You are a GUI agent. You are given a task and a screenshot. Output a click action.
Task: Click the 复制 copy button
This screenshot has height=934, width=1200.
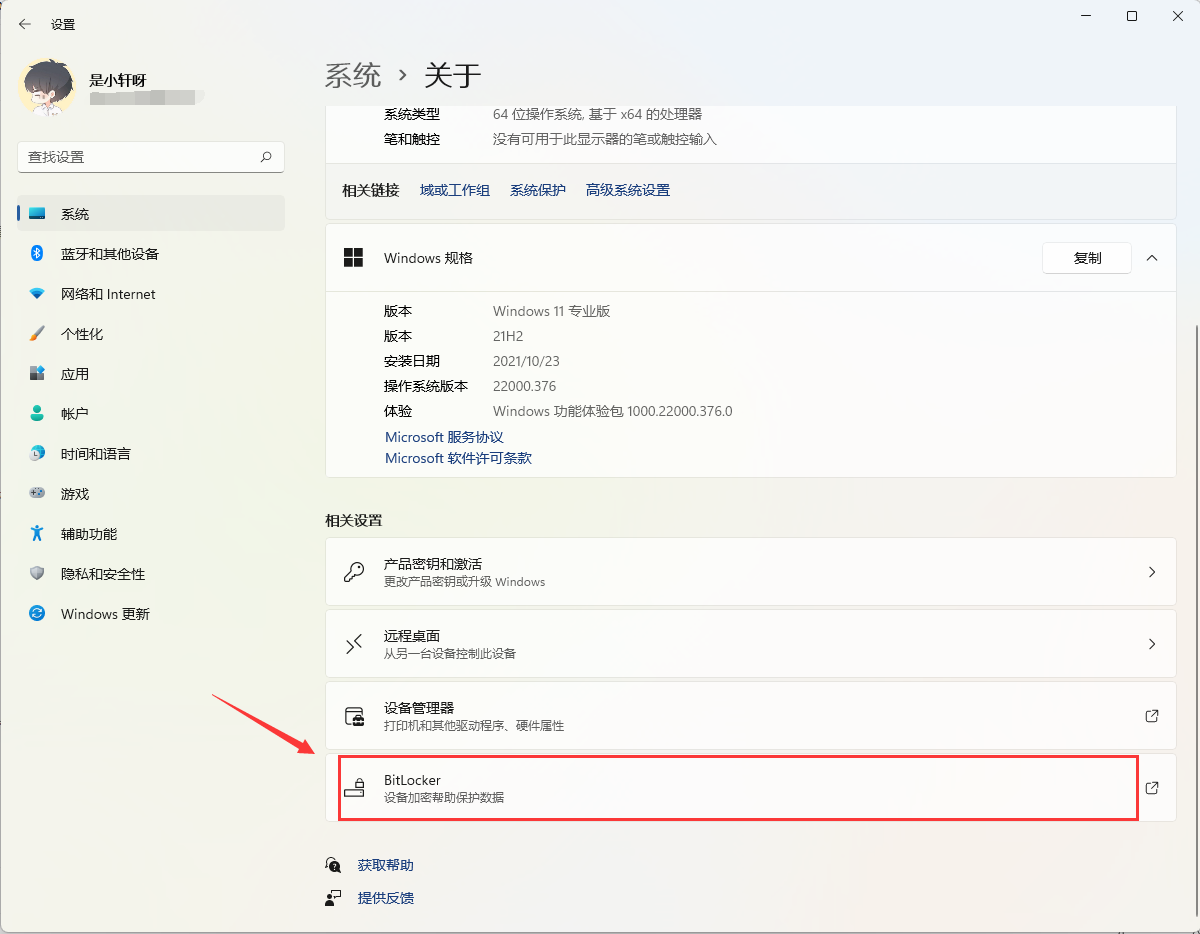coord(1087,257)
